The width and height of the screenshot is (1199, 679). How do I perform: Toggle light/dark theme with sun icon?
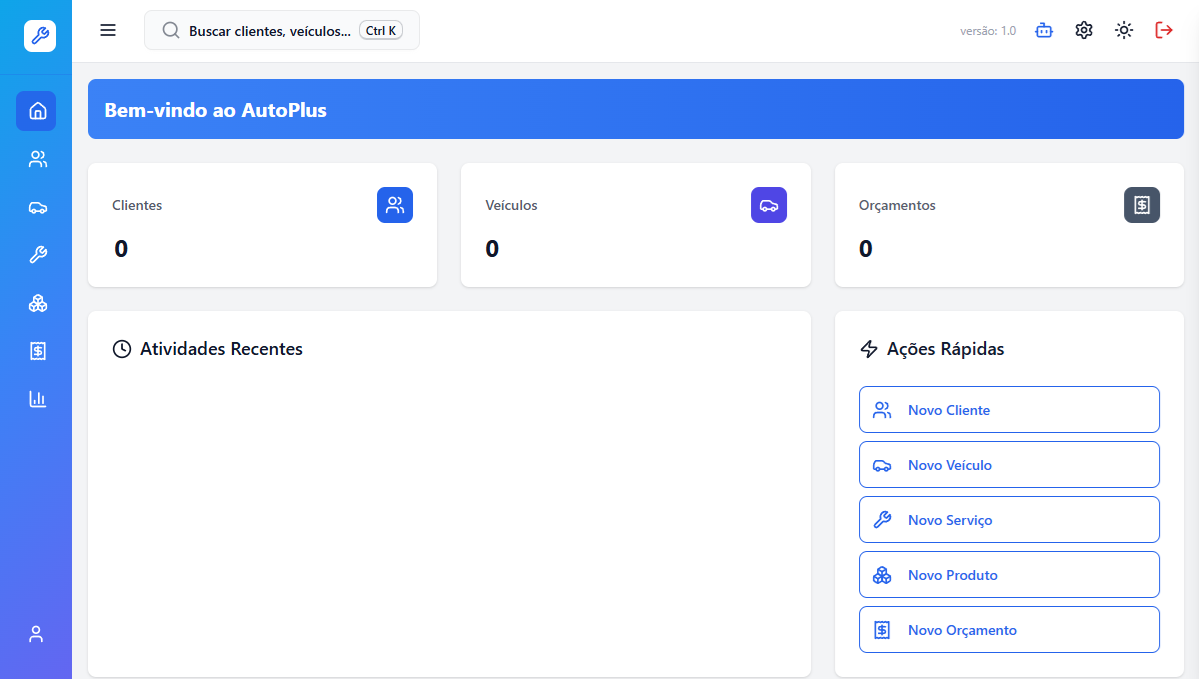point(1124,30)
